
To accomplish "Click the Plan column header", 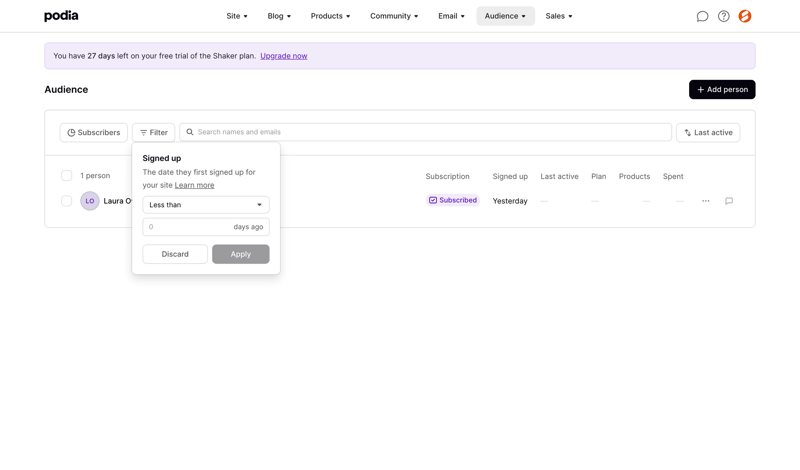I will [x=598, y=177].
